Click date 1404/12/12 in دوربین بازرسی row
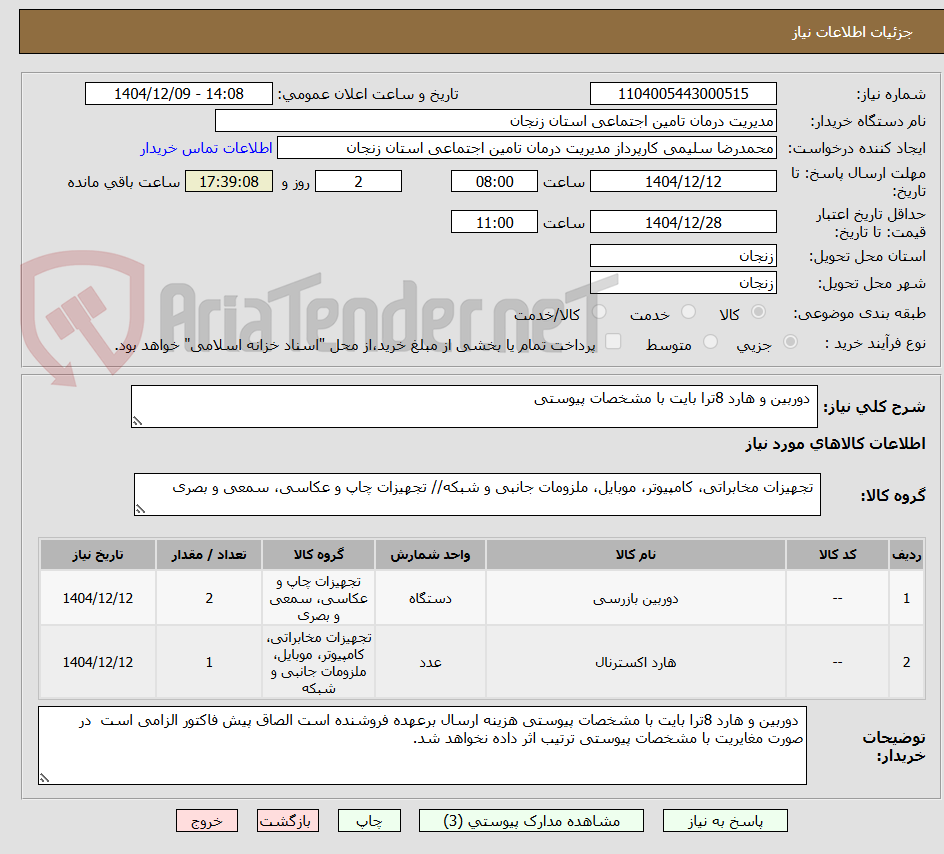944x854 pixels. [x=98, y=598]
